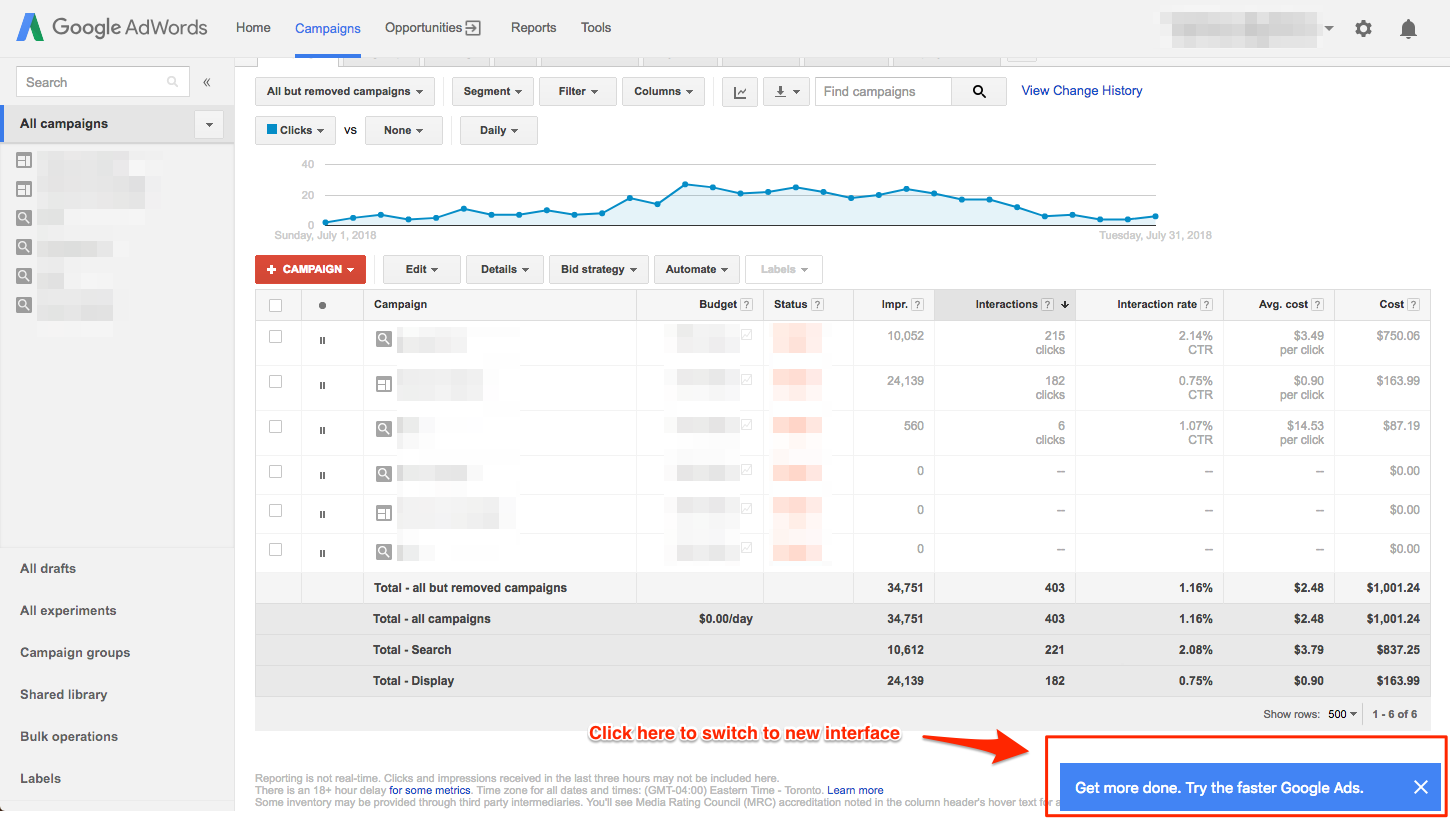Click Avg. cost help icon

(1318, 305)
